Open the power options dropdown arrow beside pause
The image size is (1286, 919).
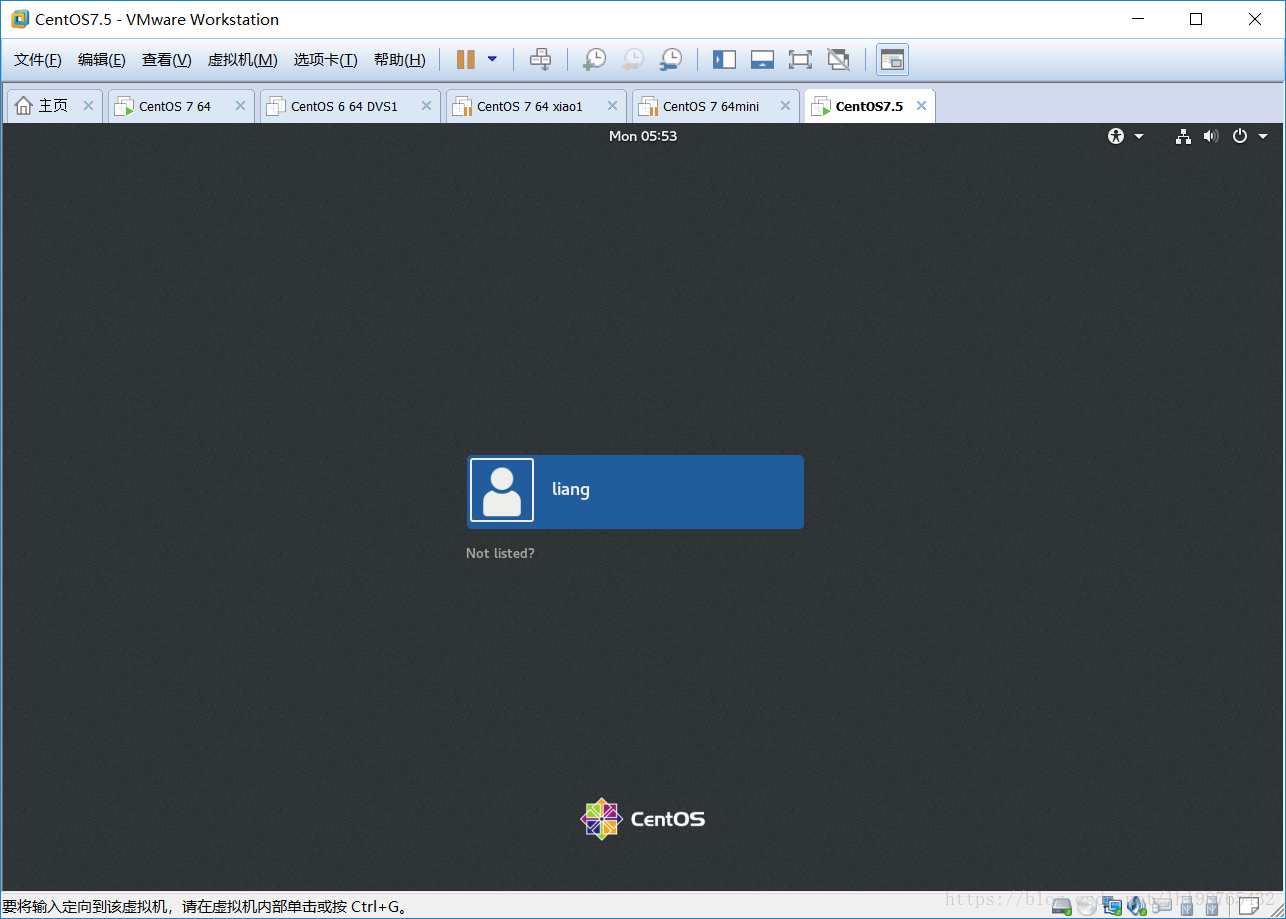pyautogui.click(x=492, y=59)
